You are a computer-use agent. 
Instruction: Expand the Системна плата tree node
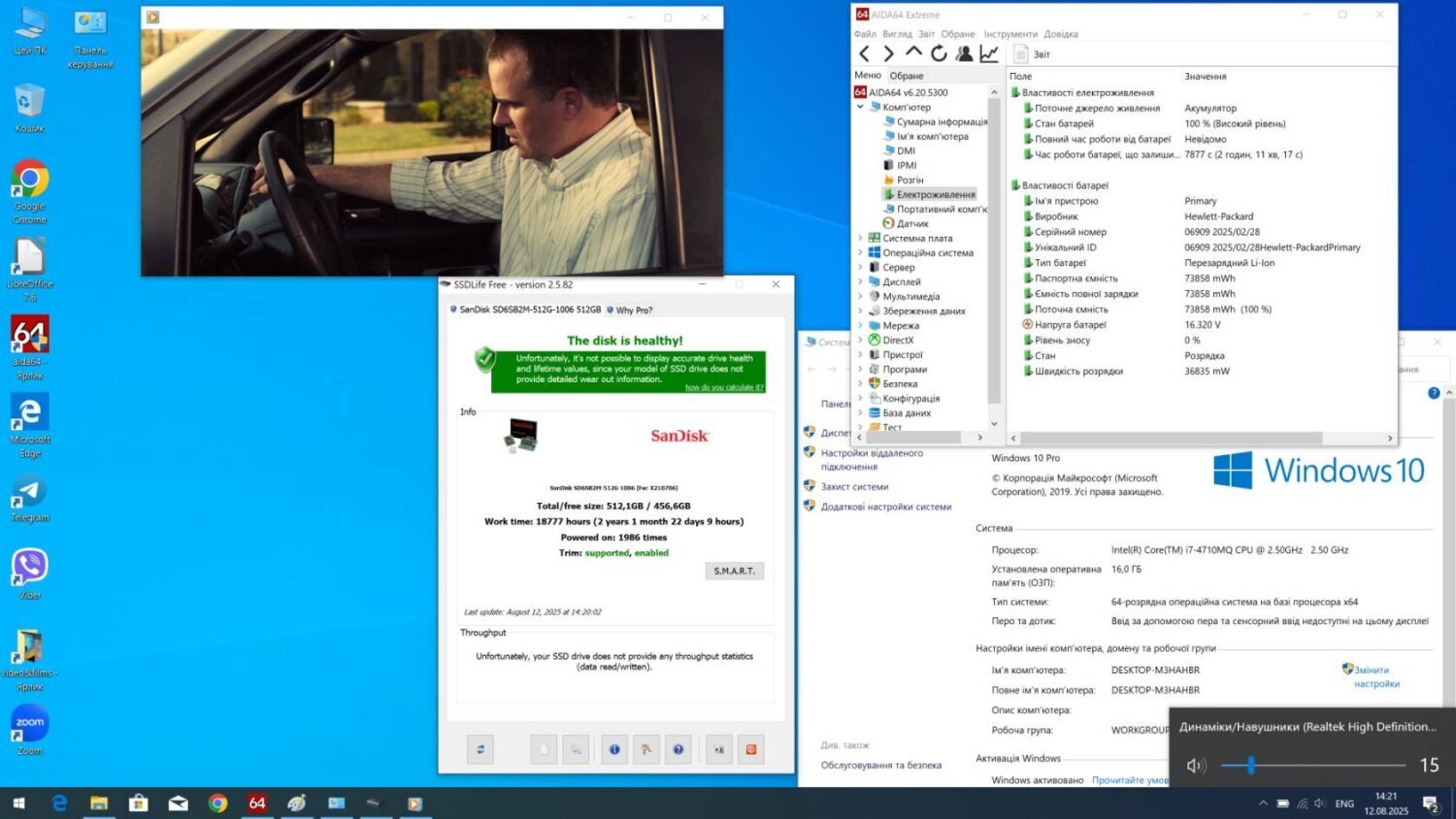pyautogui.click(x=860, y=239)
